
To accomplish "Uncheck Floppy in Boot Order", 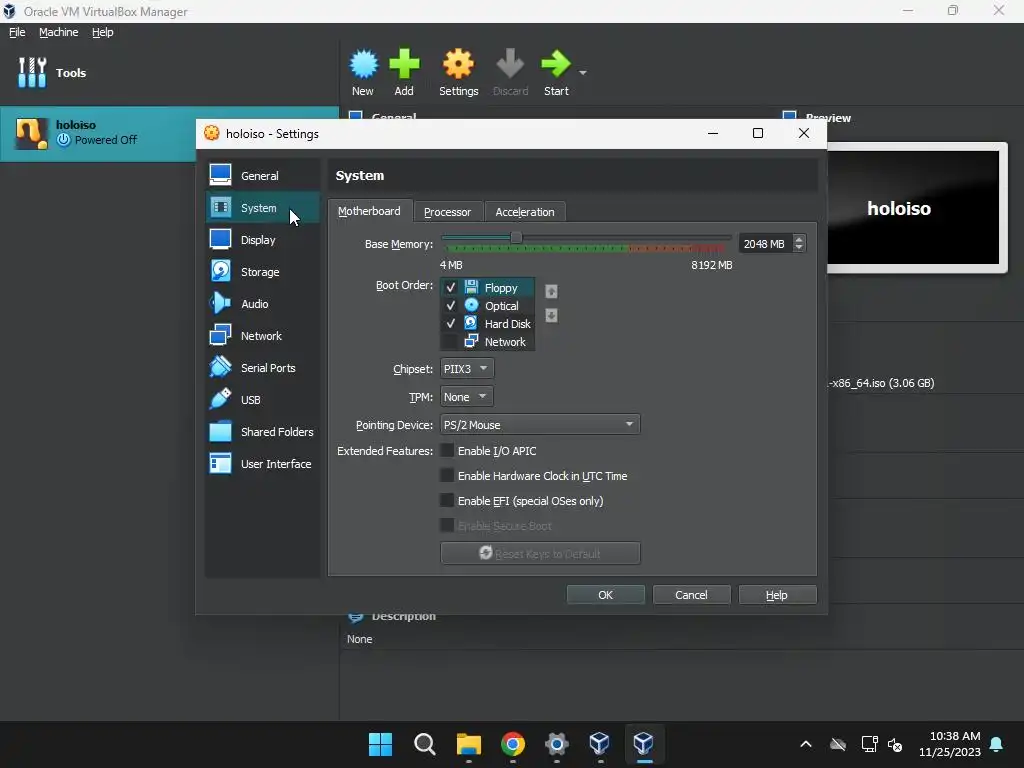I will pos(451,287).
